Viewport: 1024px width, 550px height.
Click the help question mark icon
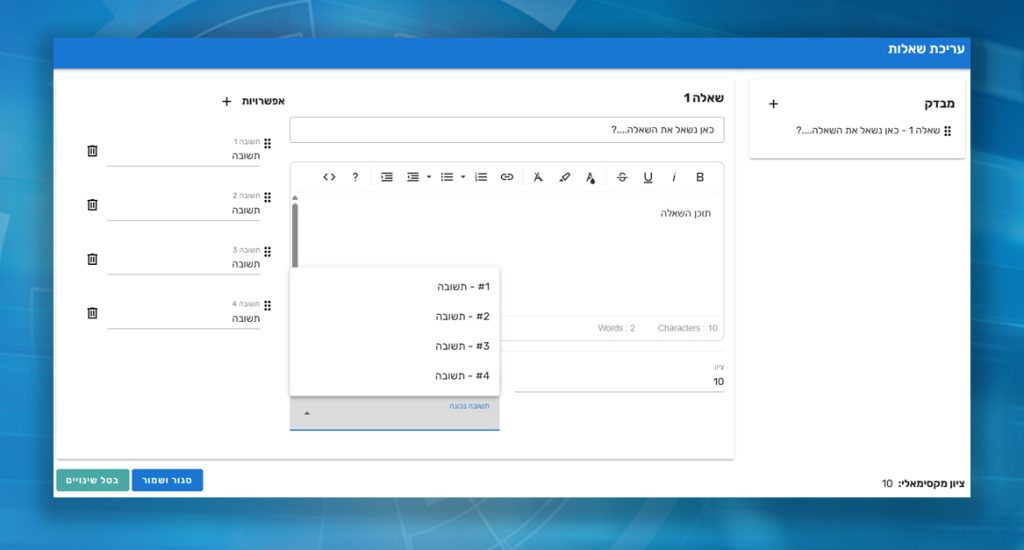(x=355, y=177)
